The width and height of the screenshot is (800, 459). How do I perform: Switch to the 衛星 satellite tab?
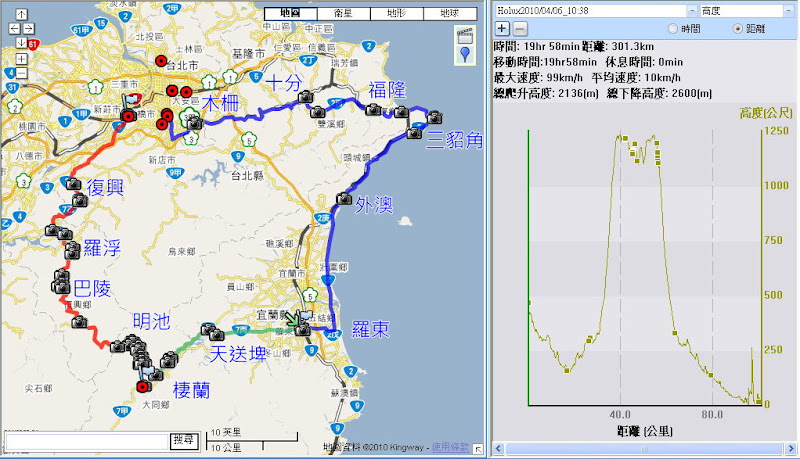(x=343, y=13)
